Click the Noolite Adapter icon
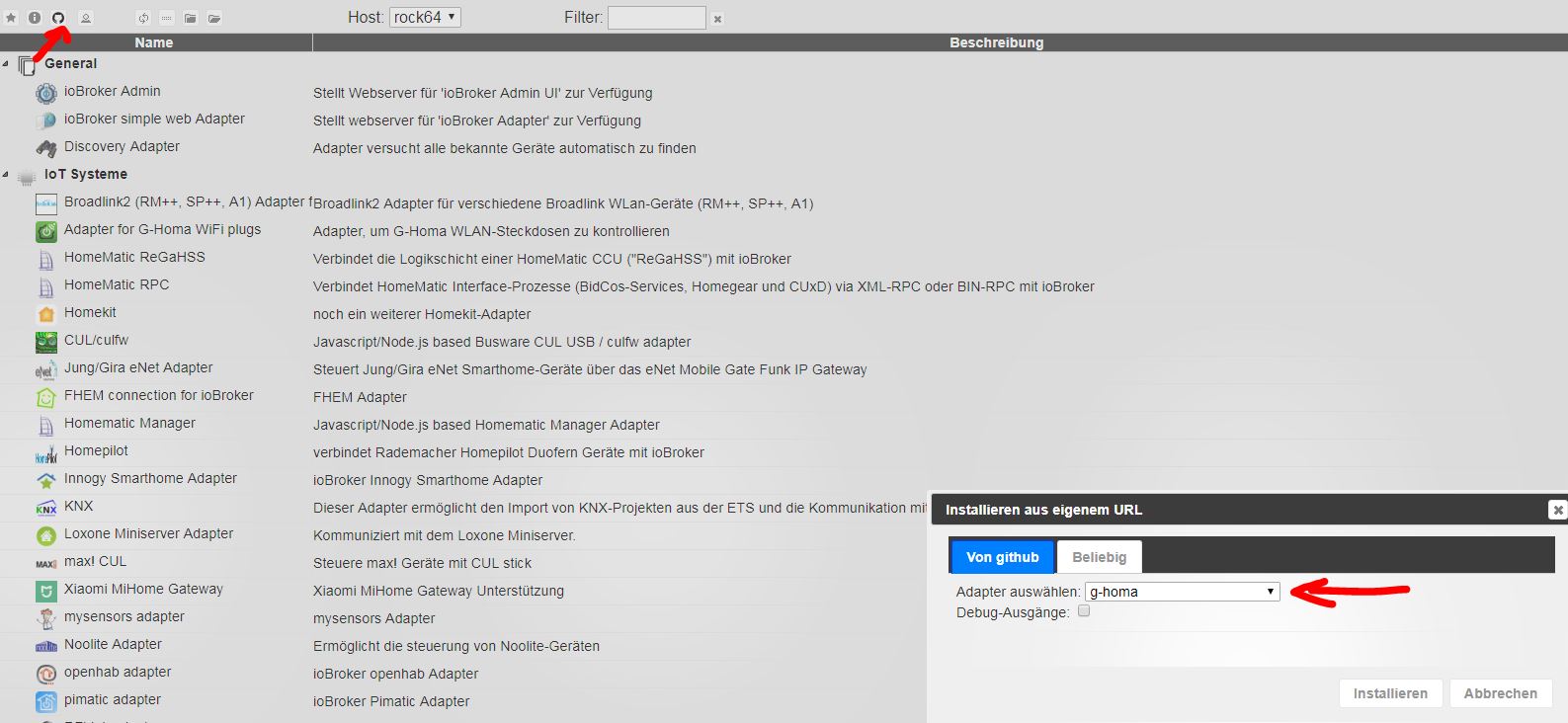1568x723 pixels. (46, 646)
